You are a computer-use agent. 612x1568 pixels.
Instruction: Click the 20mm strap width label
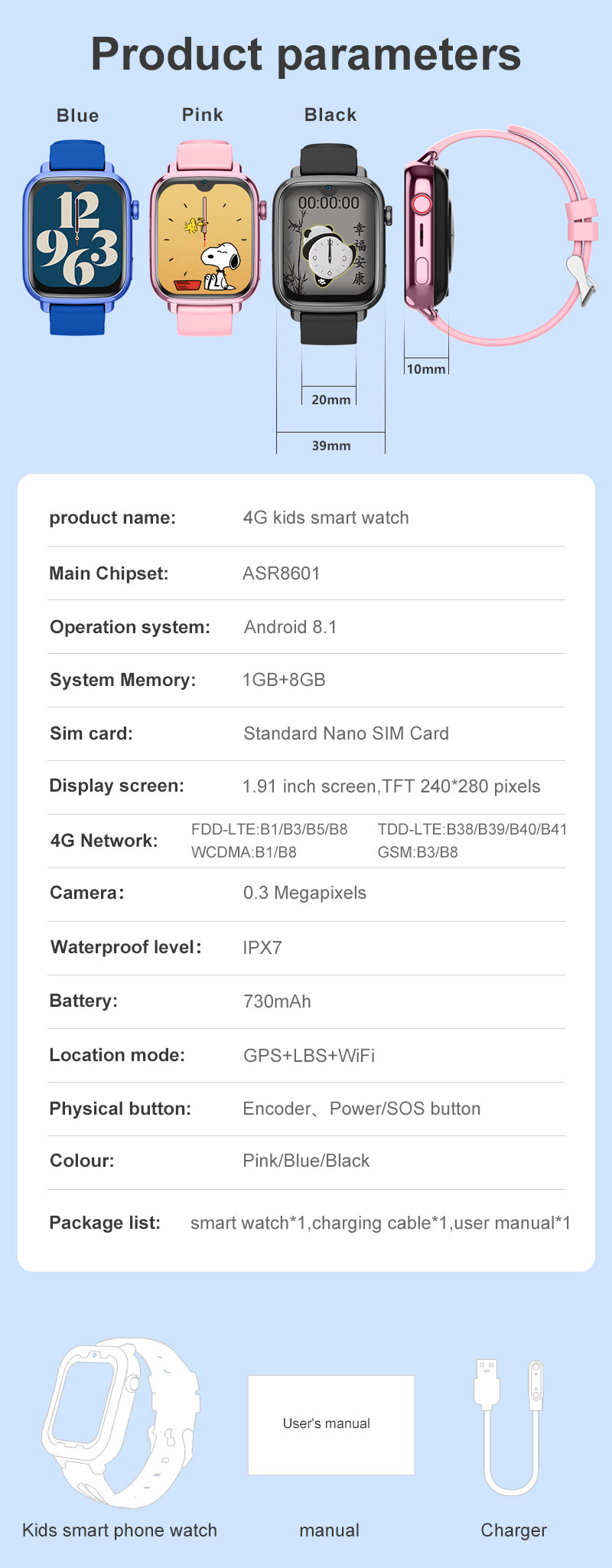click(x=331, y=400)
